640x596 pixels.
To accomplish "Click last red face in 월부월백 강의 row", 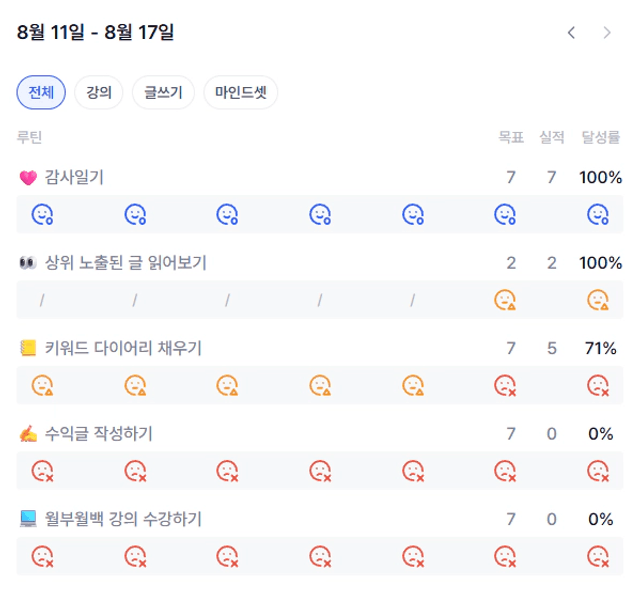I will 598,556.
